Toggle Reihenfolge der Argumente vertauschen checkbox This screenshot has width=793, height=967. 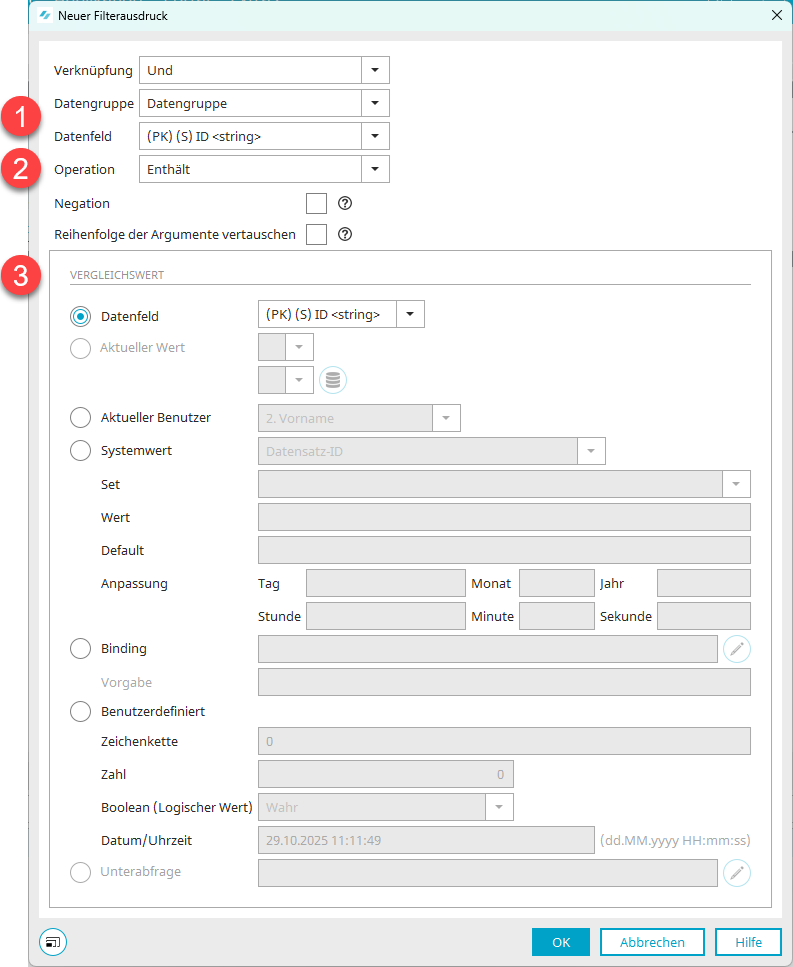(x=316, y=235)
